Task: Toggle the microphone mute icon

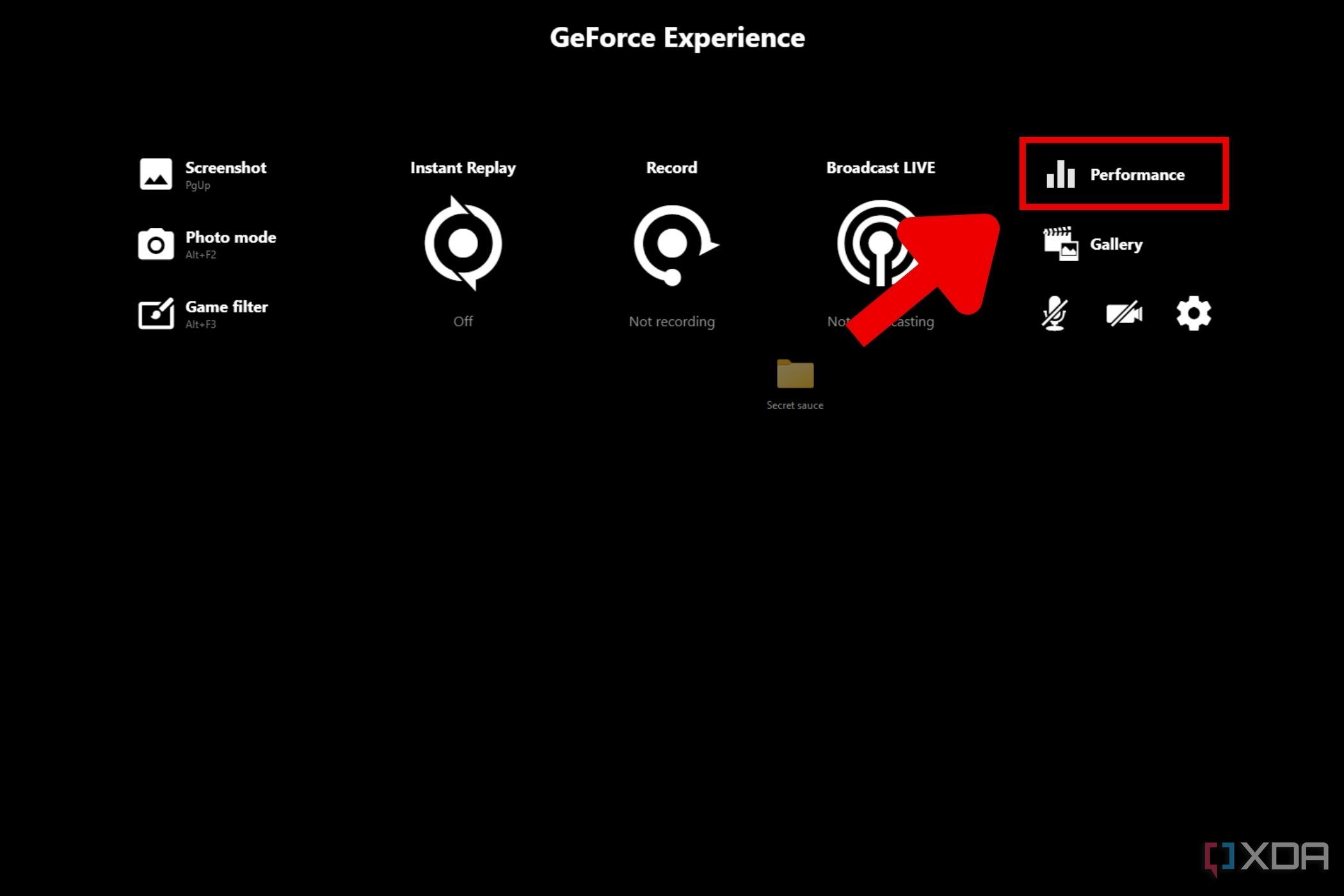Action: coord(1055,313)
